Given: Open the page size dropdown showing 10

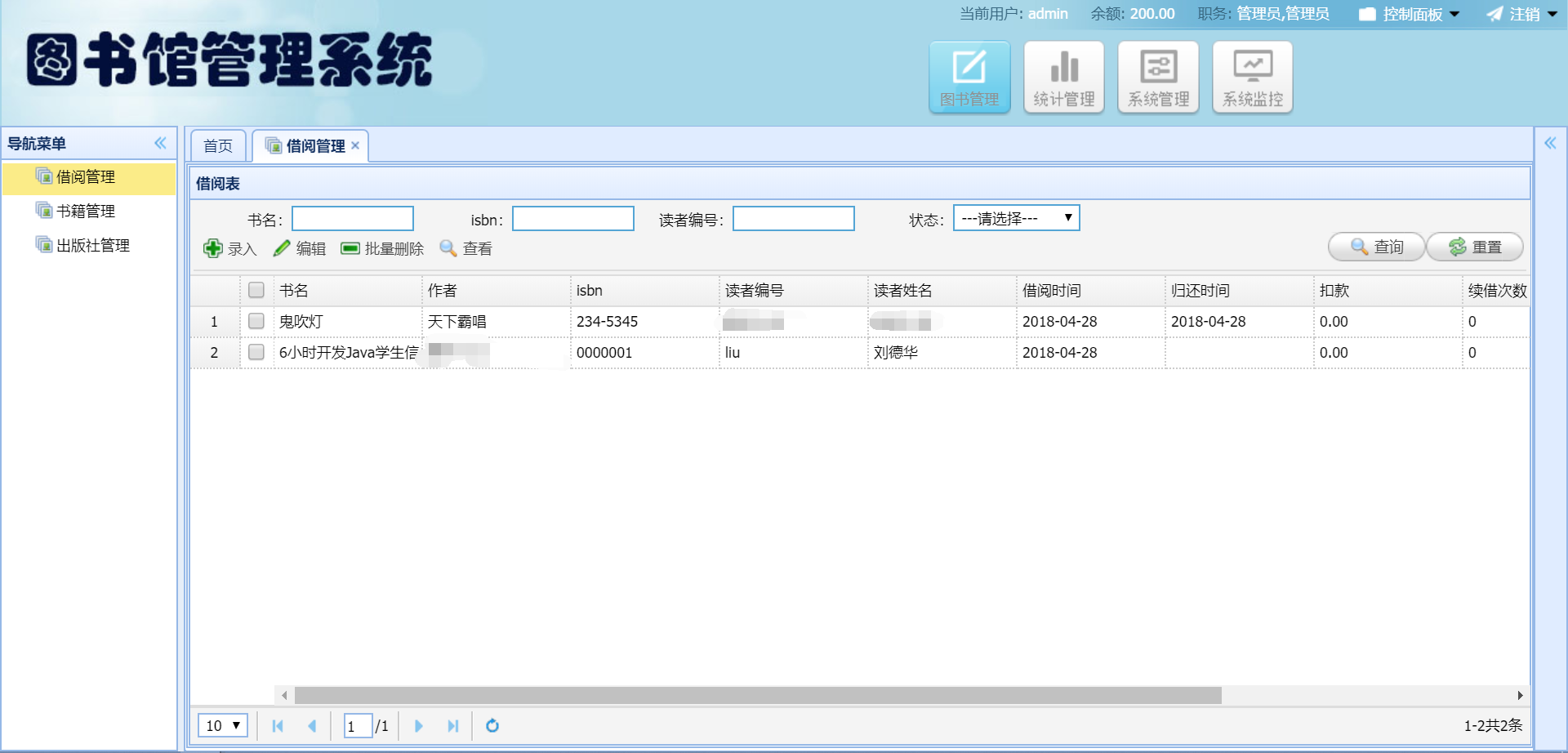Looking at the screenshot, I should click(x=223, y=725).
